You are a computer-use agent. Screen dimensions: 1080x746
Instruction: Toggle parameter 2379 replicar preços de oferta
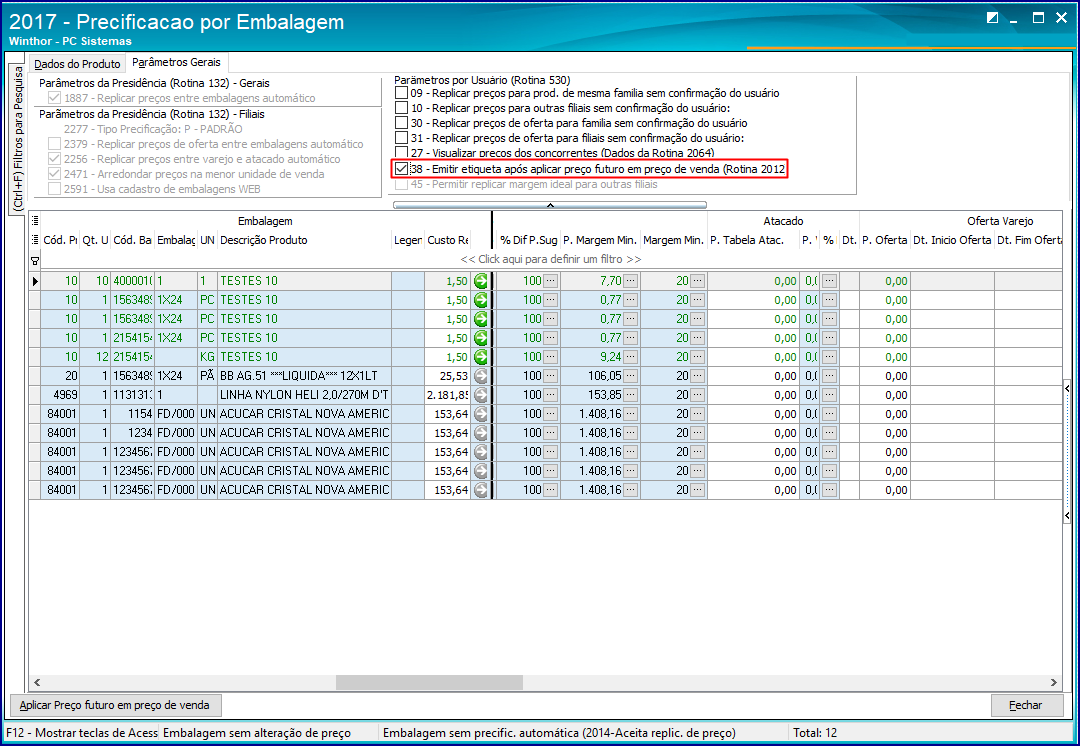tap(54, 144)
